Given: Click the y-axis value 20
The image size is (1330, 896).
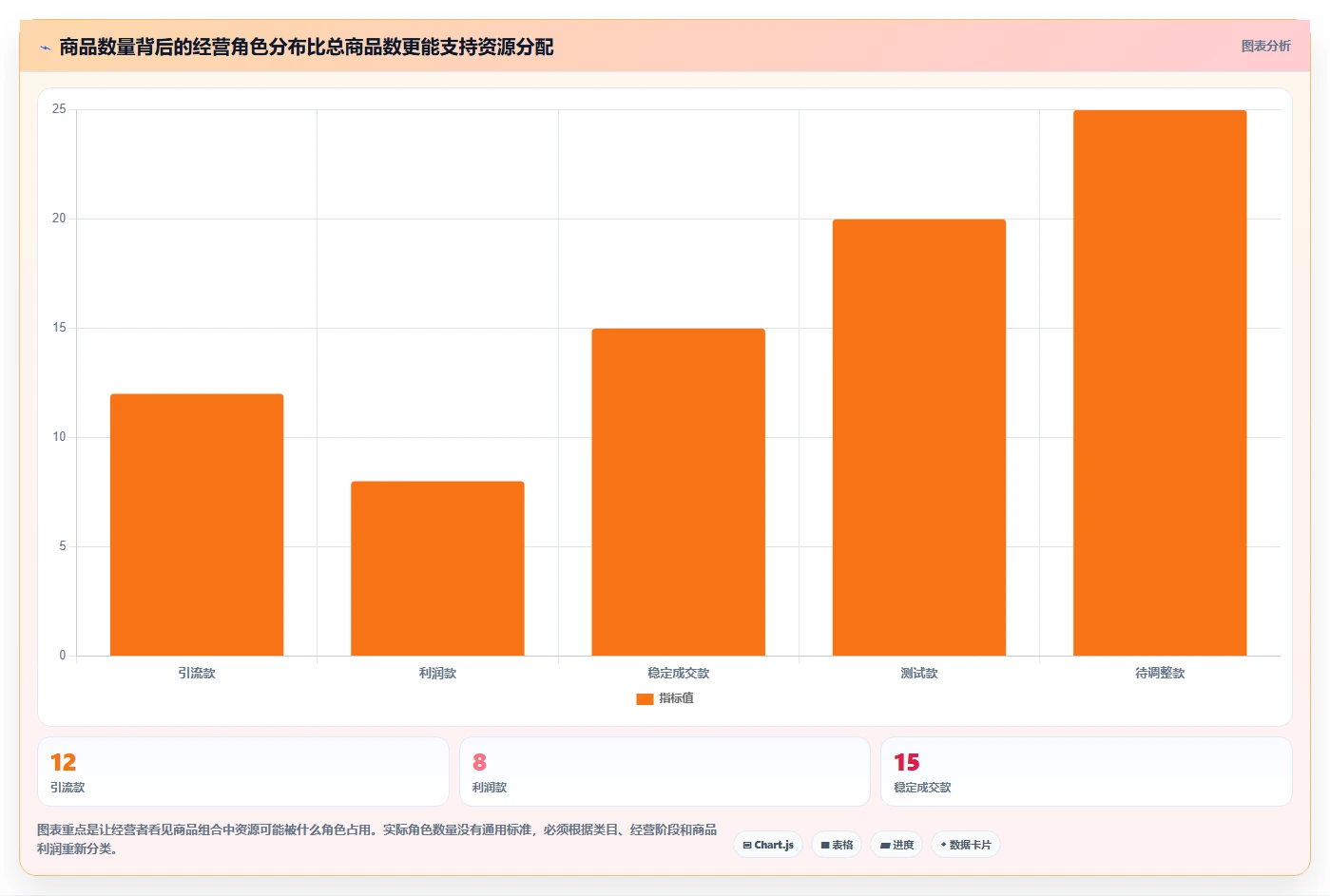Looking at the screenshot, I should coord(59,219).
